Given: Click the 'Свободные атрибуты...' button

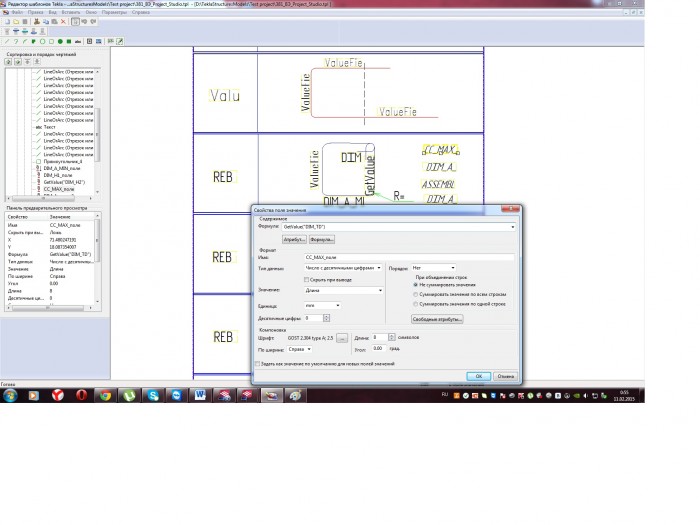Looking at the screenshot, I should (437, 319).
